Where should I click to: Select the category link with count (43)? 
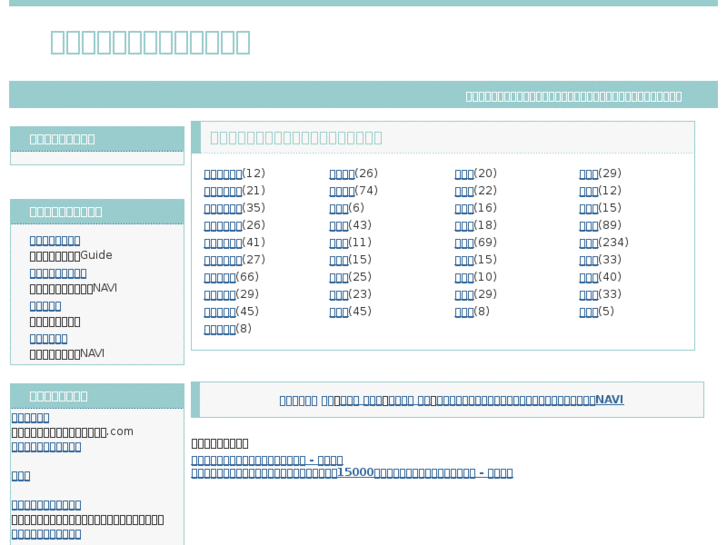pyautogui.click(x=338, y=225)
